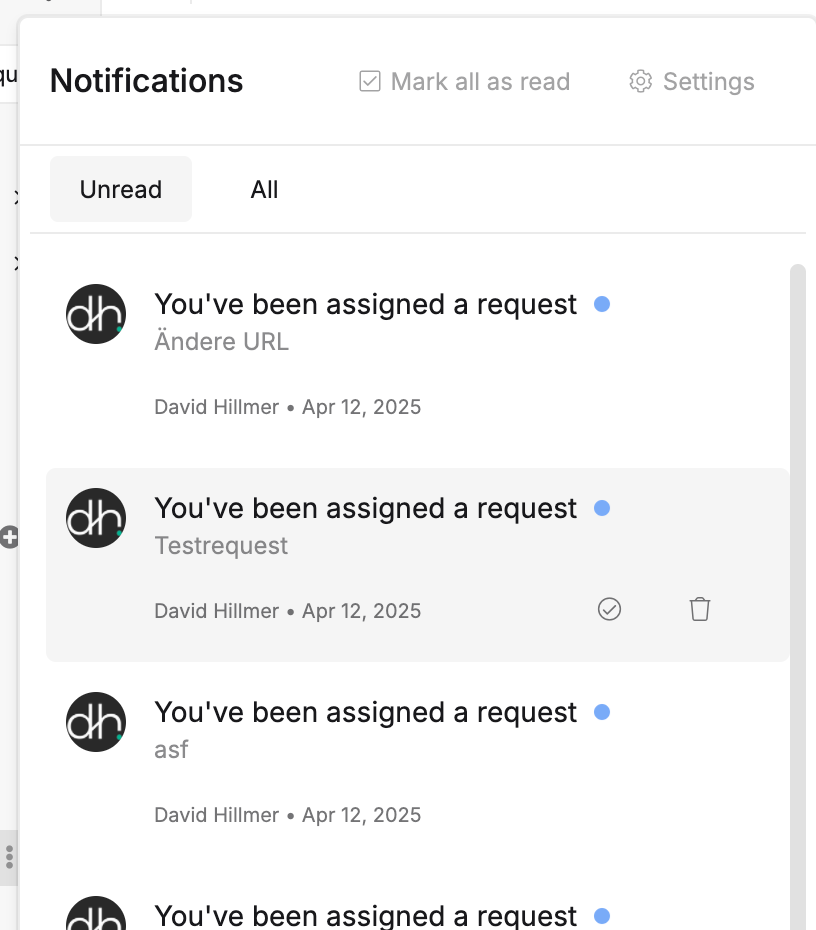816x930 pixels.
Task: Click the avatar on the Testrequest notification
Action: pos(96,518)
